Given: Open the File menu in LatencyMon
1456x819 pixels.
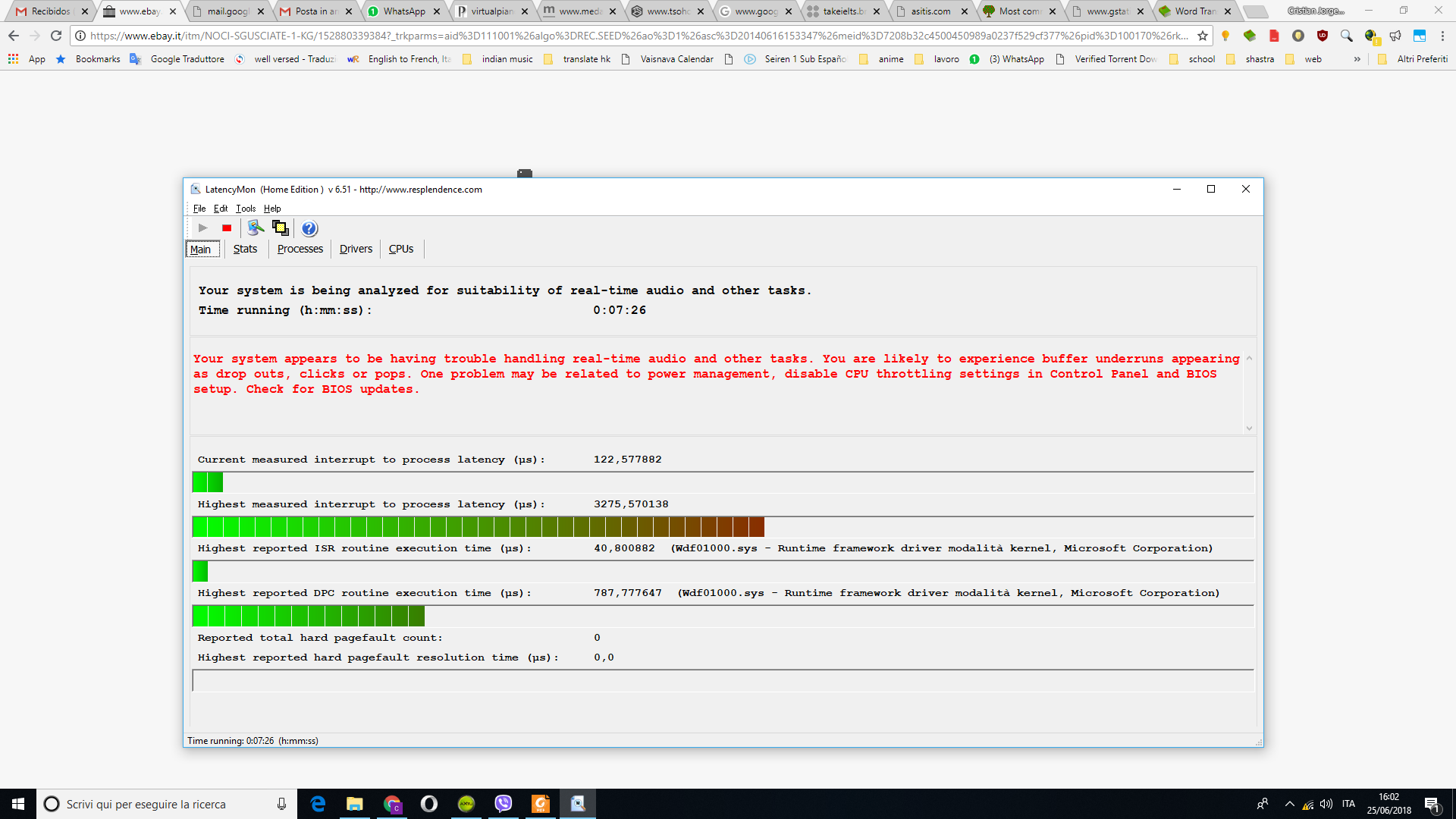Looking at the screenshot, I should (199, 209).
